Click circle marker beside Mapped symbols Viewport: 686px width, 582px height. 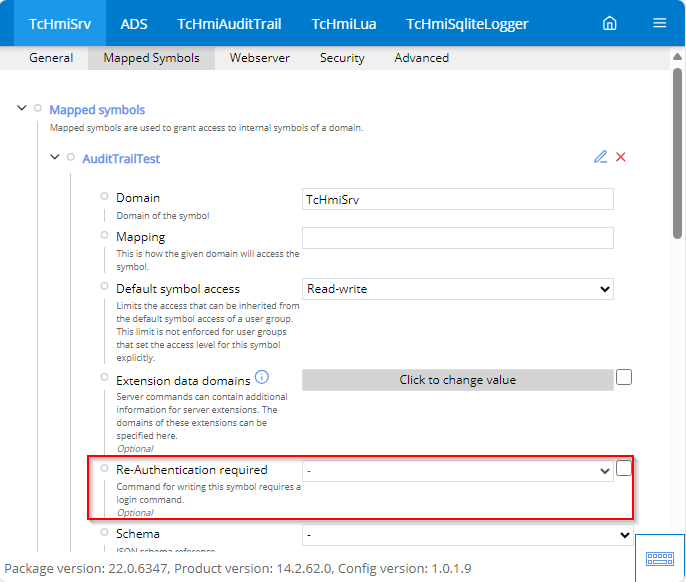(x=38, y=108)
